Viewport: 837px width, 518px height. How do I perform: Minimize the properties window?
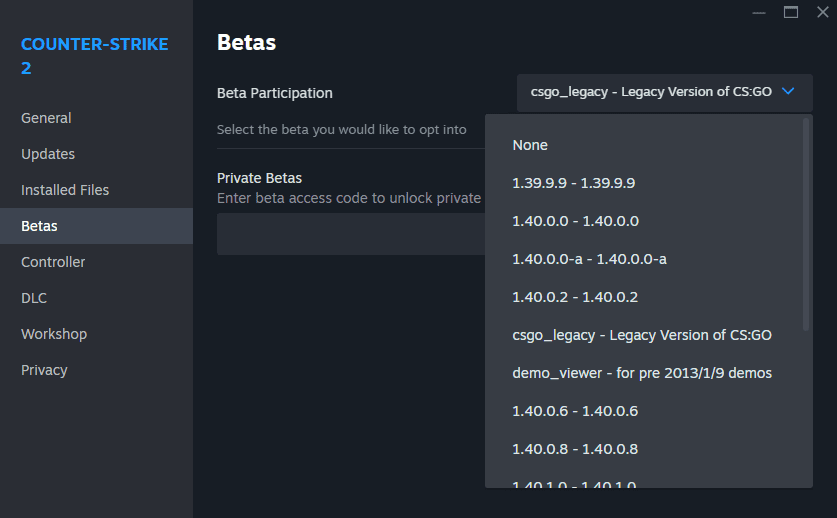tap(760, 12)
